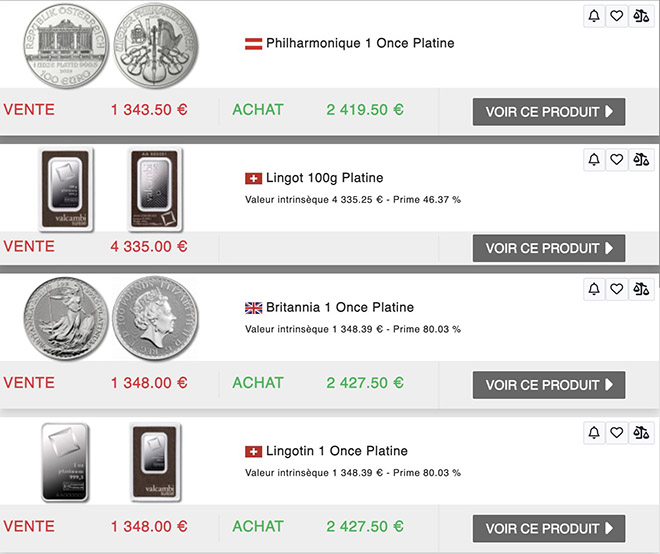Enable bell alert for Britannia 1 Once
Screen dimensions: 660x554
tap(594, 289)
